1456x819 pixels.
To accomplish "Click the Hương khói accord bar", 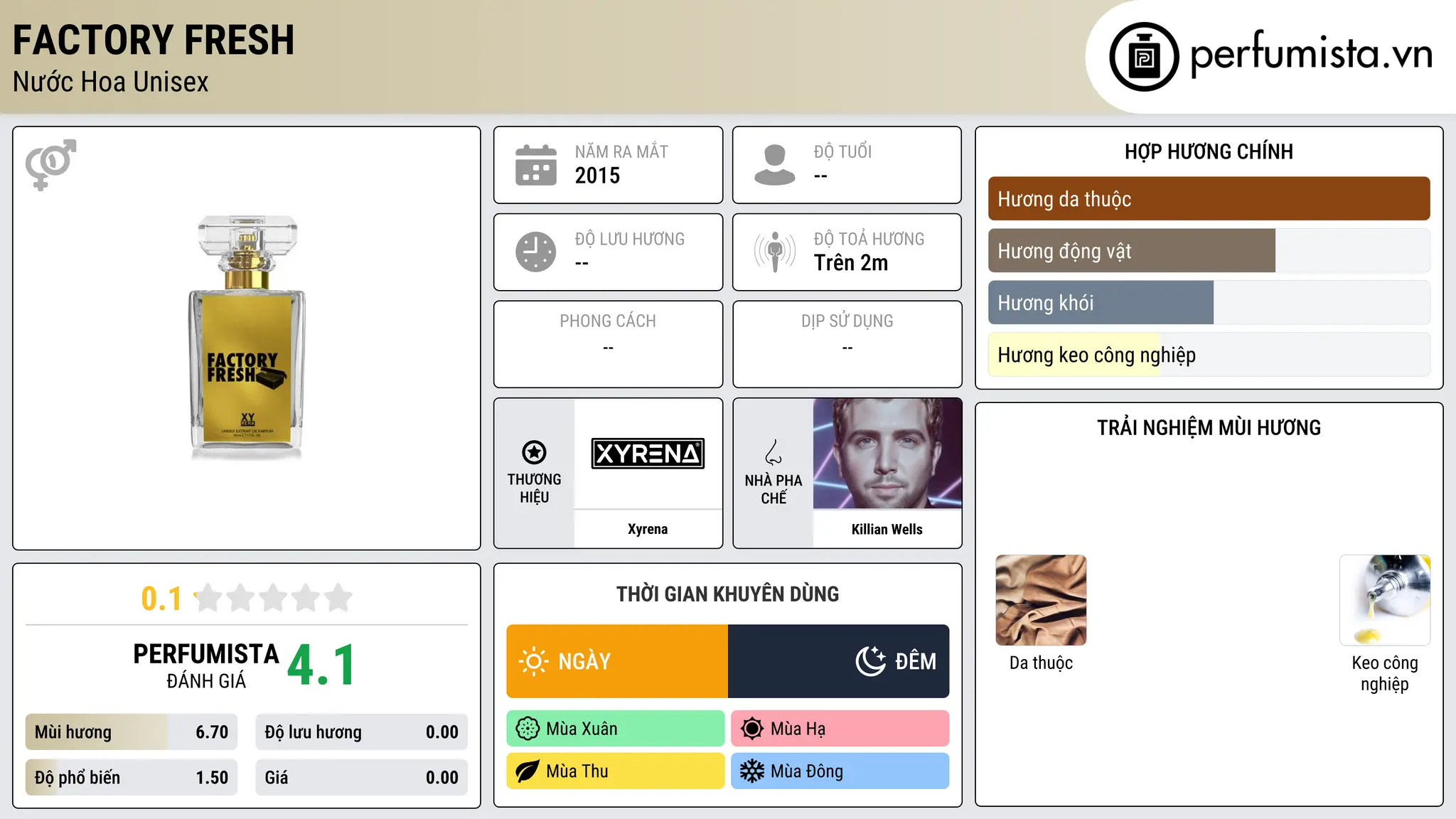I will pyautogui.click(x=1209, y=303).
